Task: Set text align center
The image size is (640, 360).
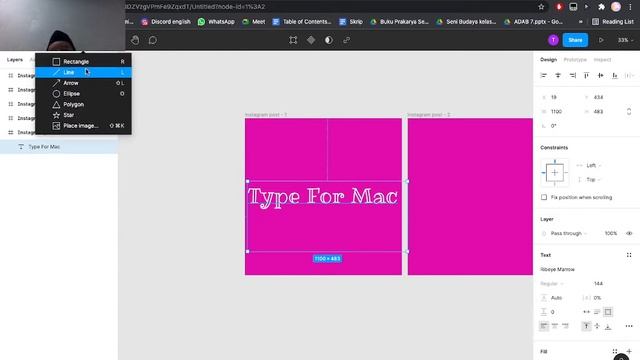Action: (x=555, y=326)
